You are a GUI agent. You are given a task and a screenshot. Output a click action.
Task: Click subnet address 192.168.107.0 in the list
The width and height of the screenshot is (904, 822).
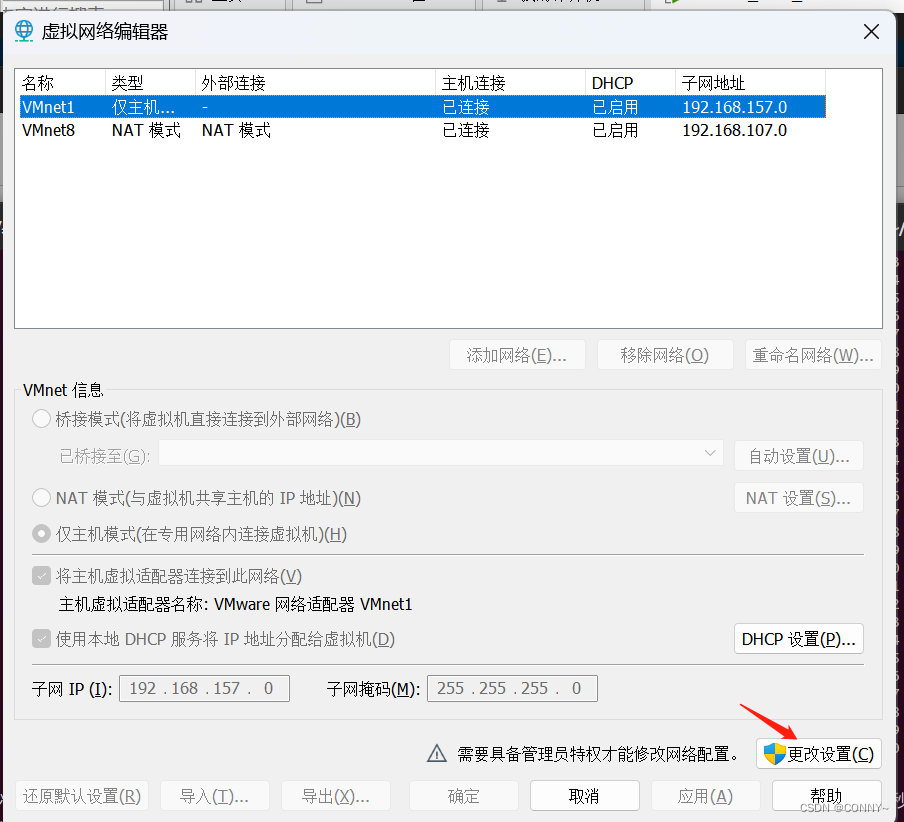[x=734, y=130]
